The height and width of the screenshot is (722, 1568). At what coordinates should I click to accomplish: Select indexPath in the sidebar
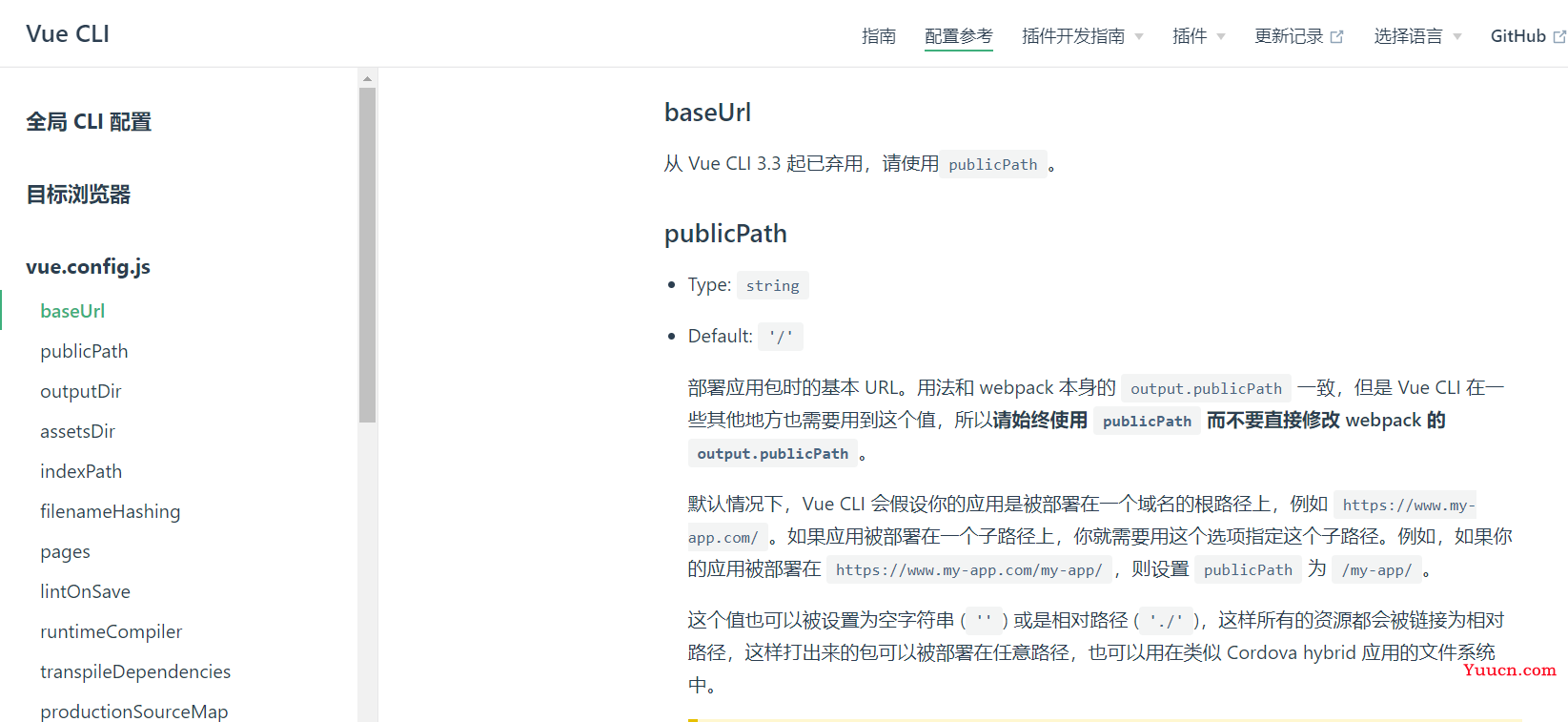click(x=81, y=471)
